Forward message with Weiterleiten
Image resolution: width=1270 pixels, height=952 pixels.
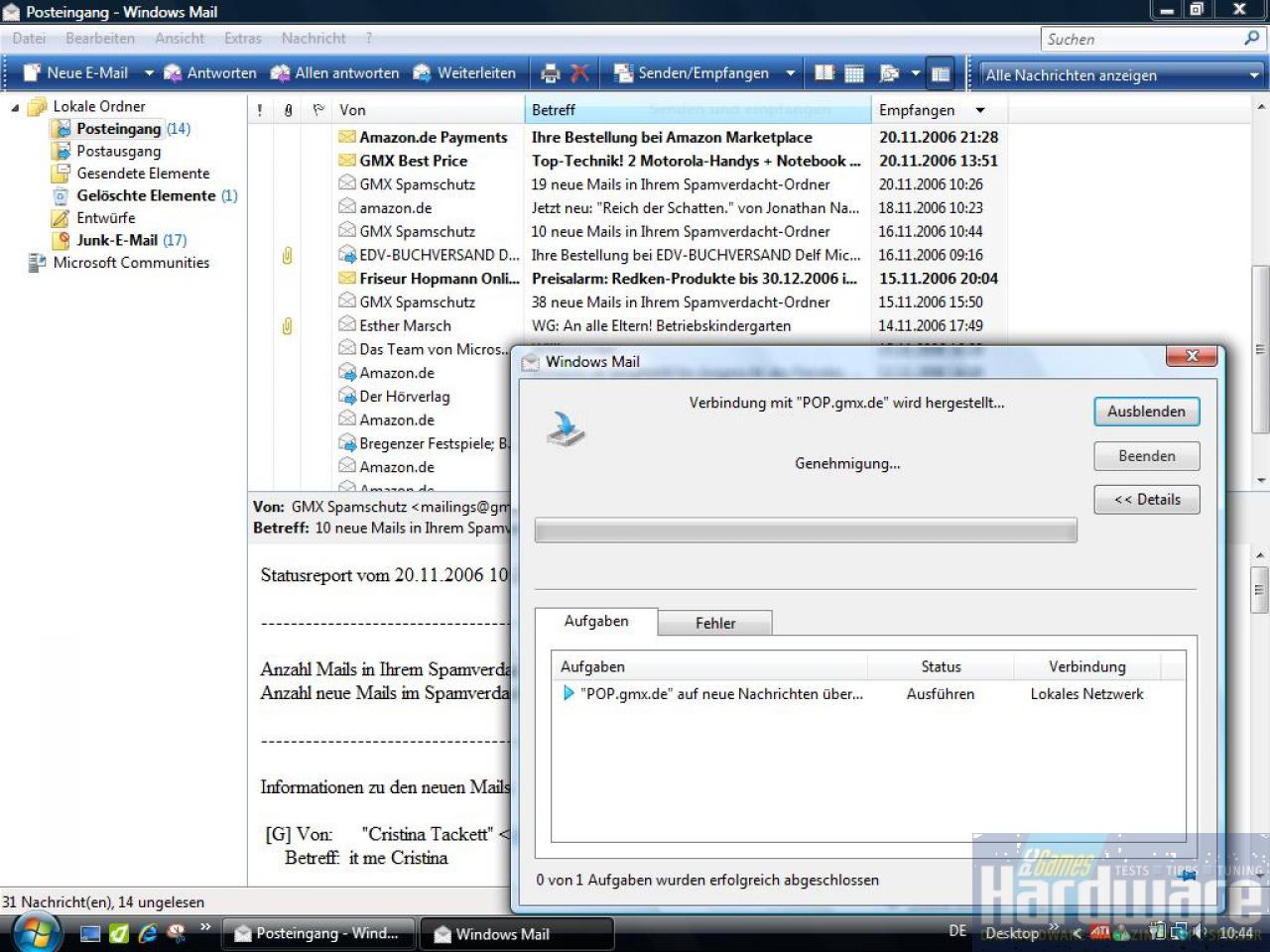464,73
